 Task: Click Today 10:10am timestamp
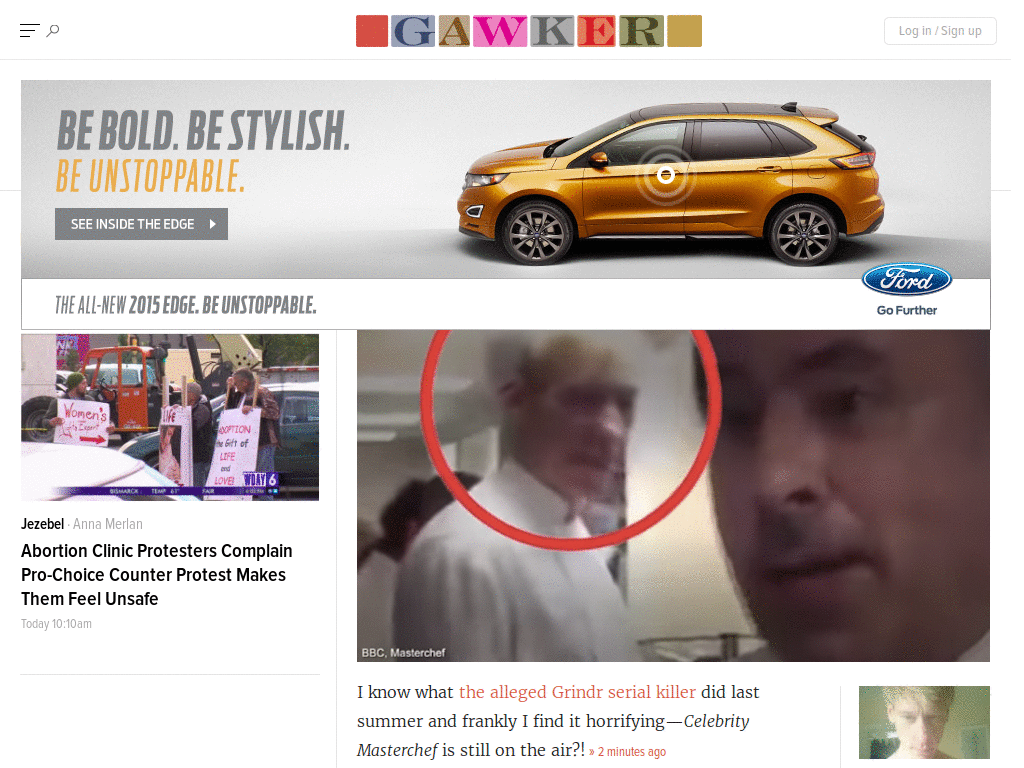[56, 624]
